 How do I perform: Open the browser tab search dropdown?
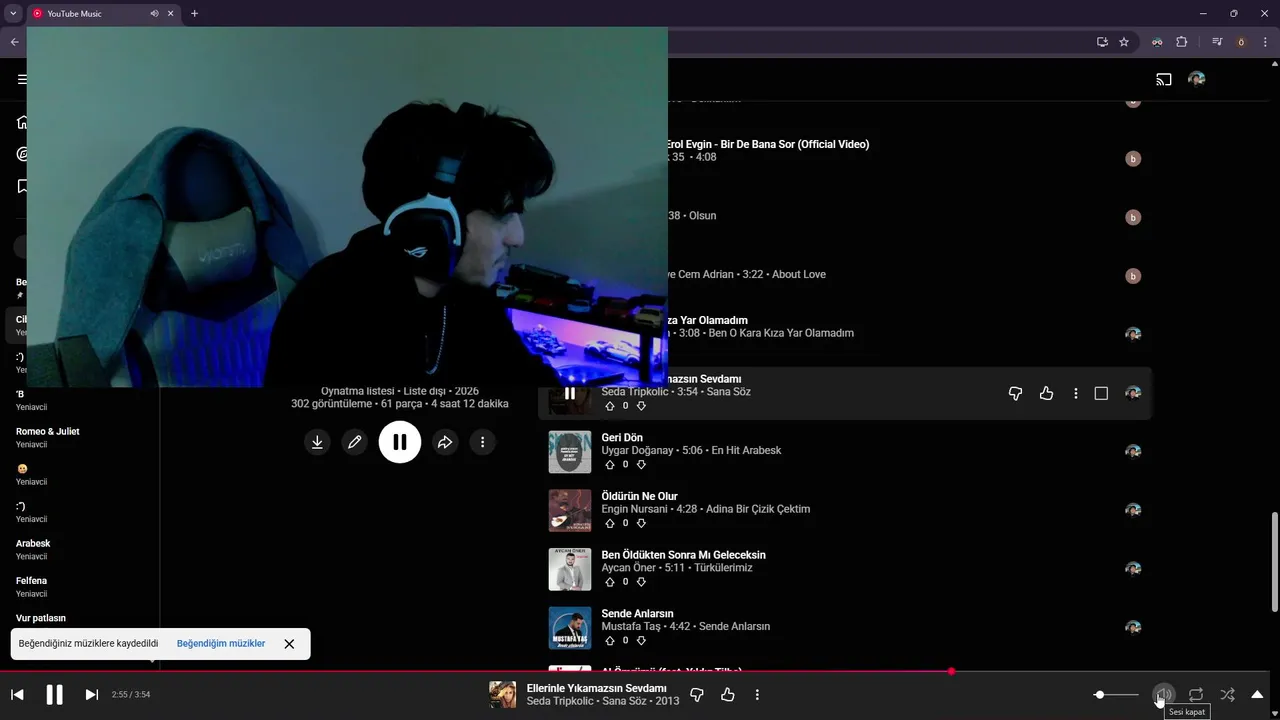pyautogui.click(x=13, y=14)
